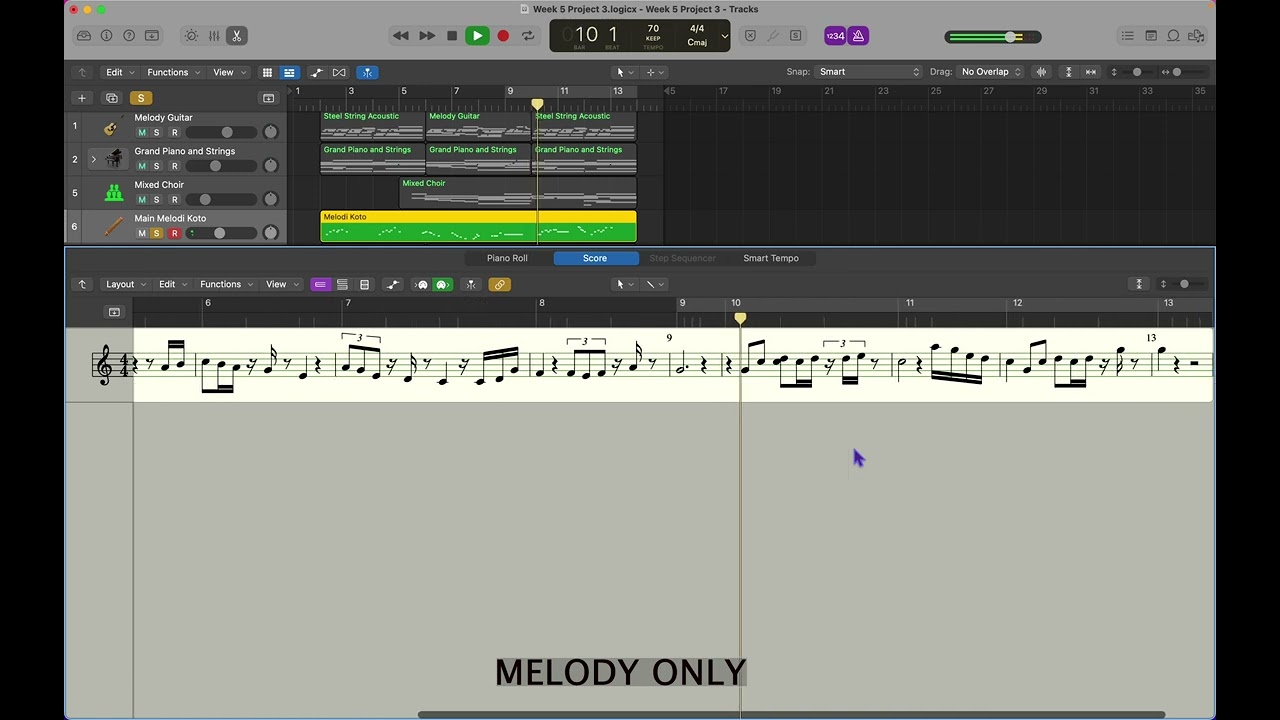Toggle the Flex button in tracks area
This screenshot has height=720, width=1280.
coord(339,72)
